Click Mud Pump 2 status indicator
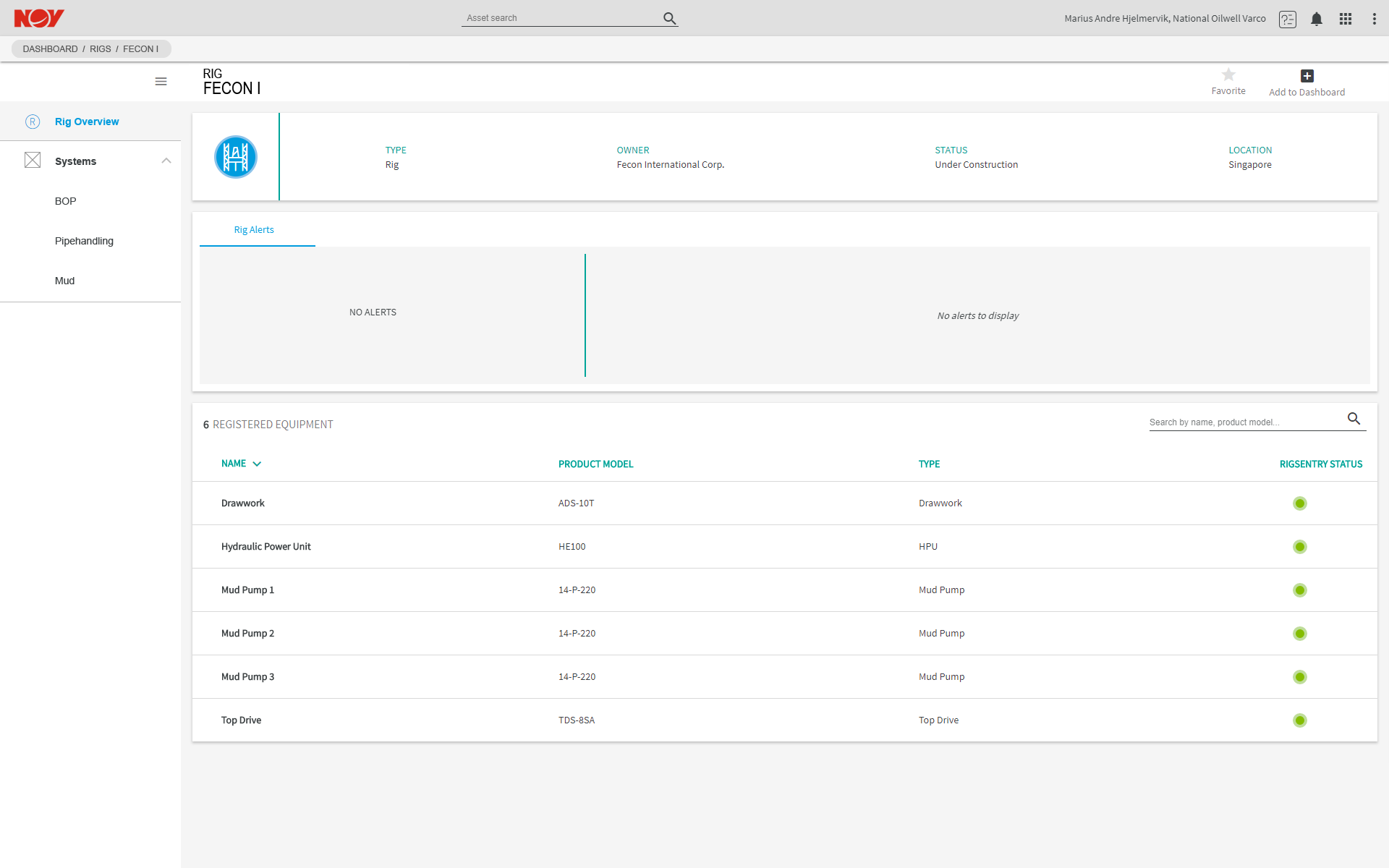Screen dimensions: 1389x868 [1300, 634]
